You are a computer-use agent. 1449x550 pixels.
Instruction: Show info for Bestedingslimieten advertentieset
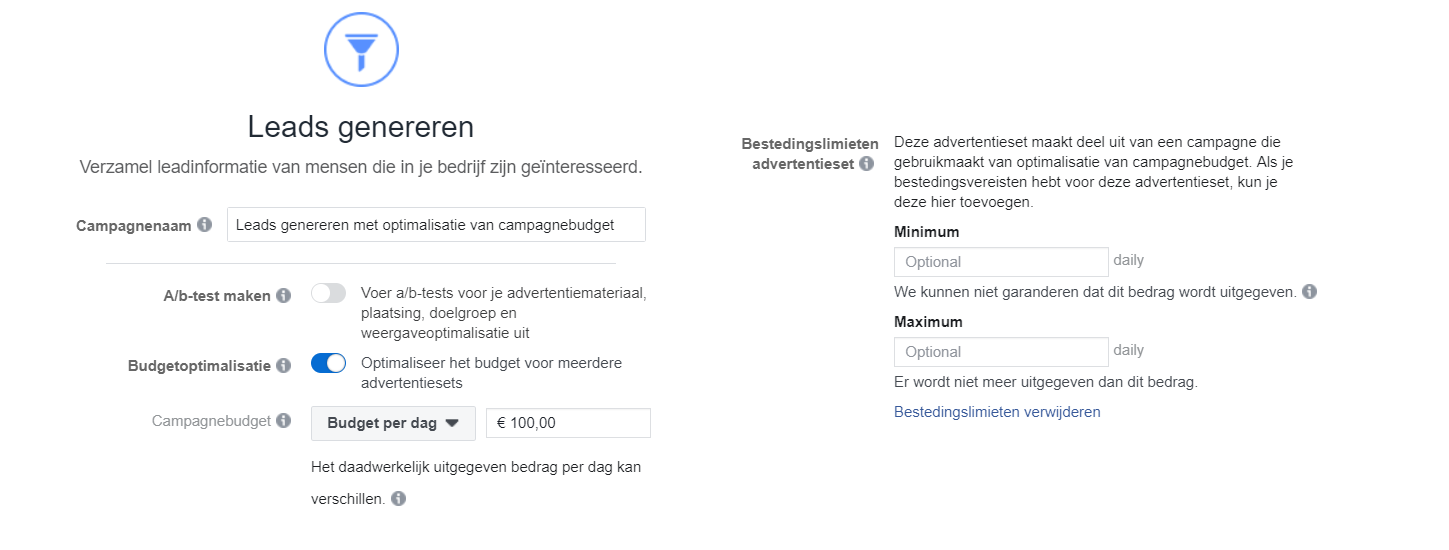[x=866, y=163]
